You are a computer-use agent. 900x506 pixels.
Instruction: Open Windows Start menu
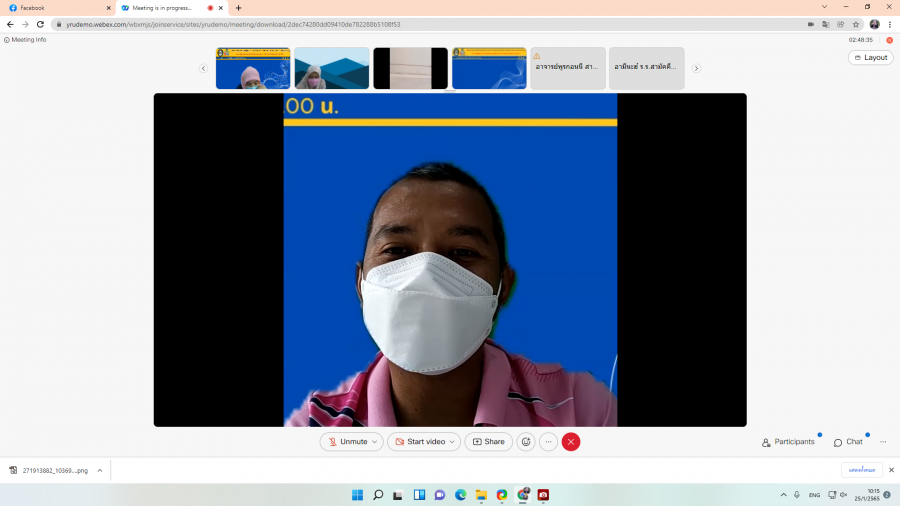coord(357,495)
